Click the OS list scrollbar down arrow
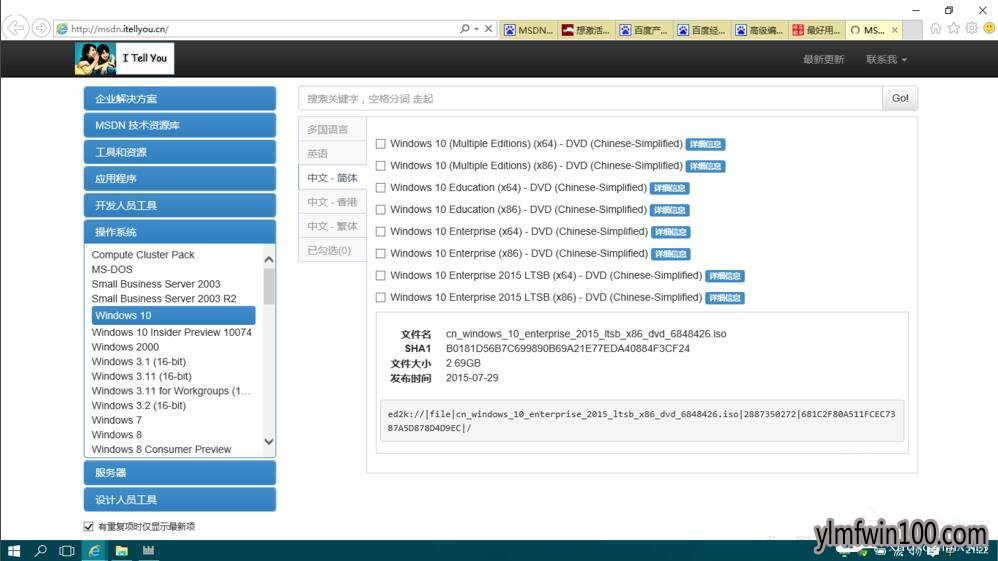 coord(269,441)
